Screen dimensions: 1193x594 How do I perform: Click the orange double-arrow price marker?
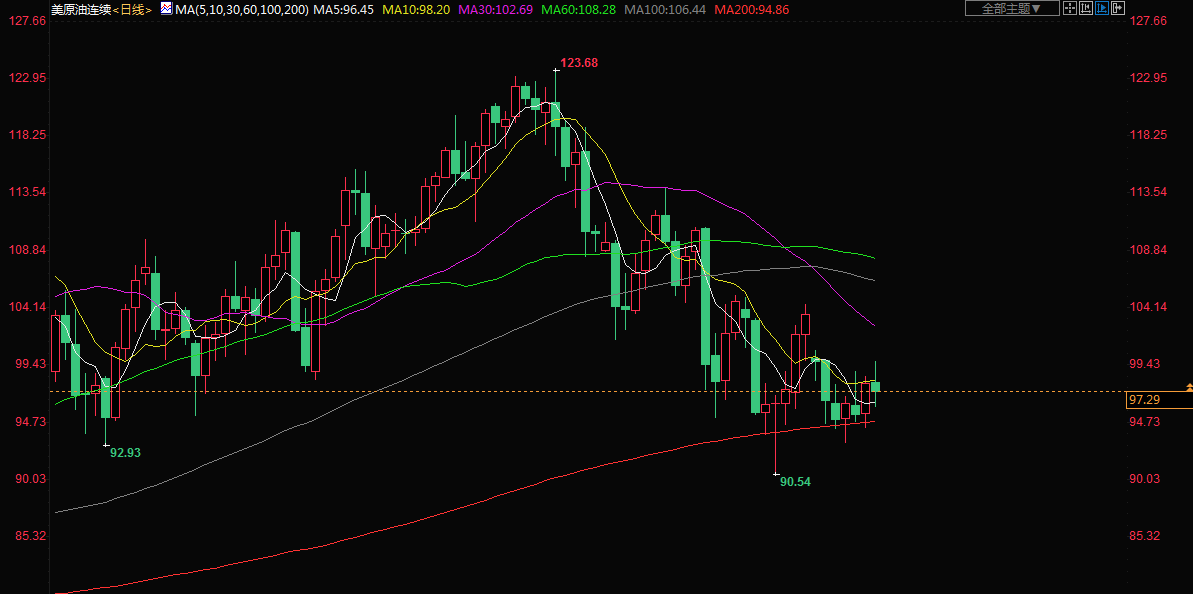[1188, 386]
